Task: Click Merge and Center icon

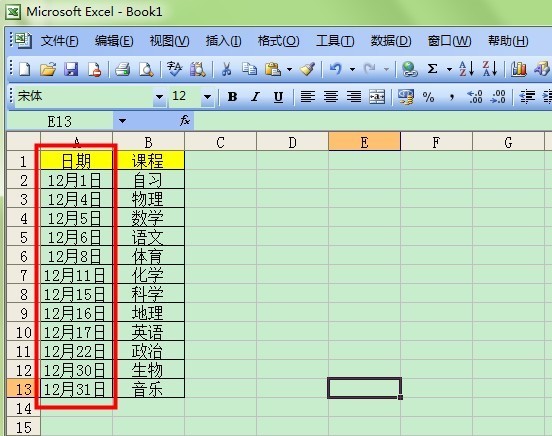Action: tap(377, 96)
